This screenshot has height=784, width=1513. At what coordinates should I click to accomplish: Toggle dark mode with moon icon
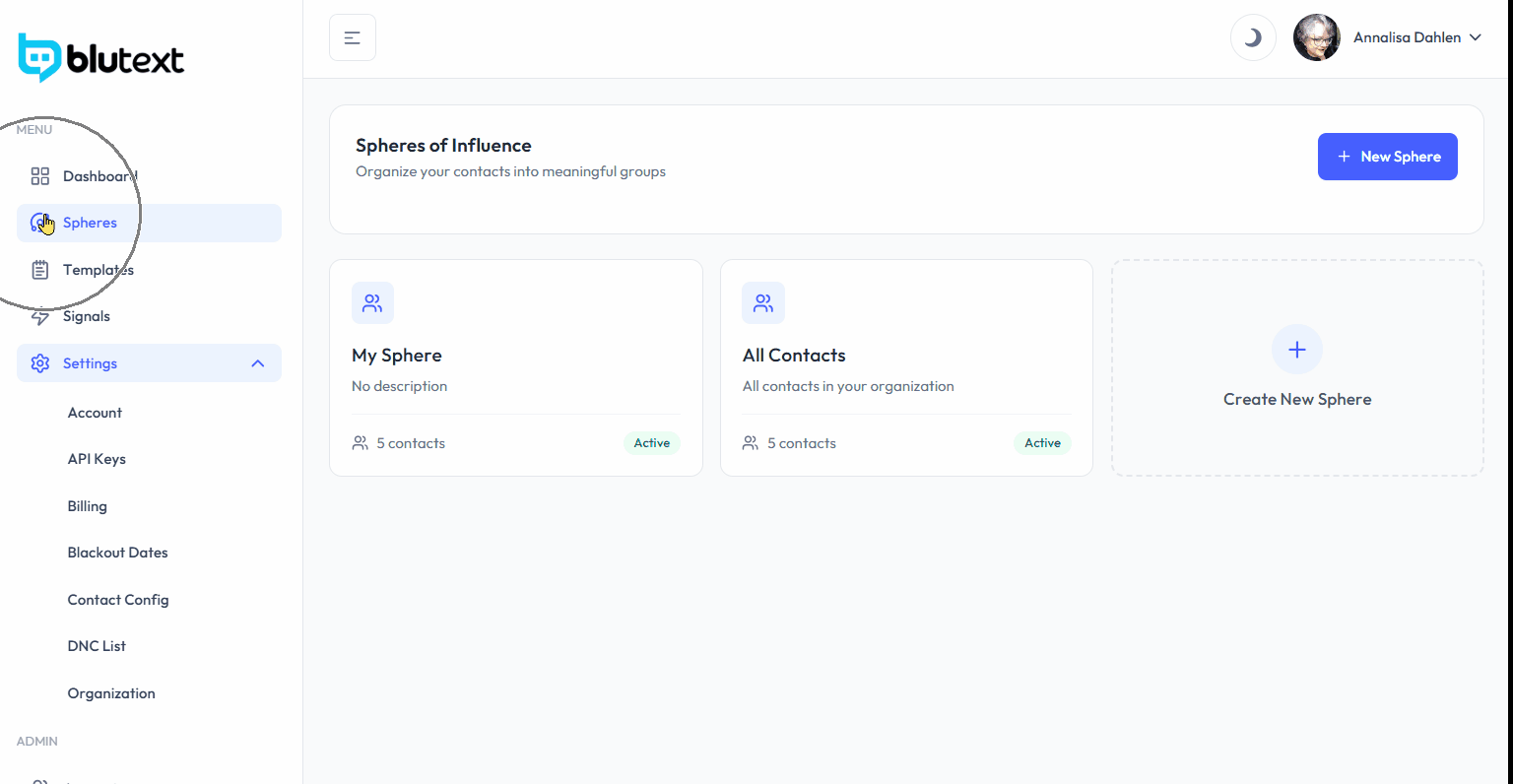[x=1253, y=38]
